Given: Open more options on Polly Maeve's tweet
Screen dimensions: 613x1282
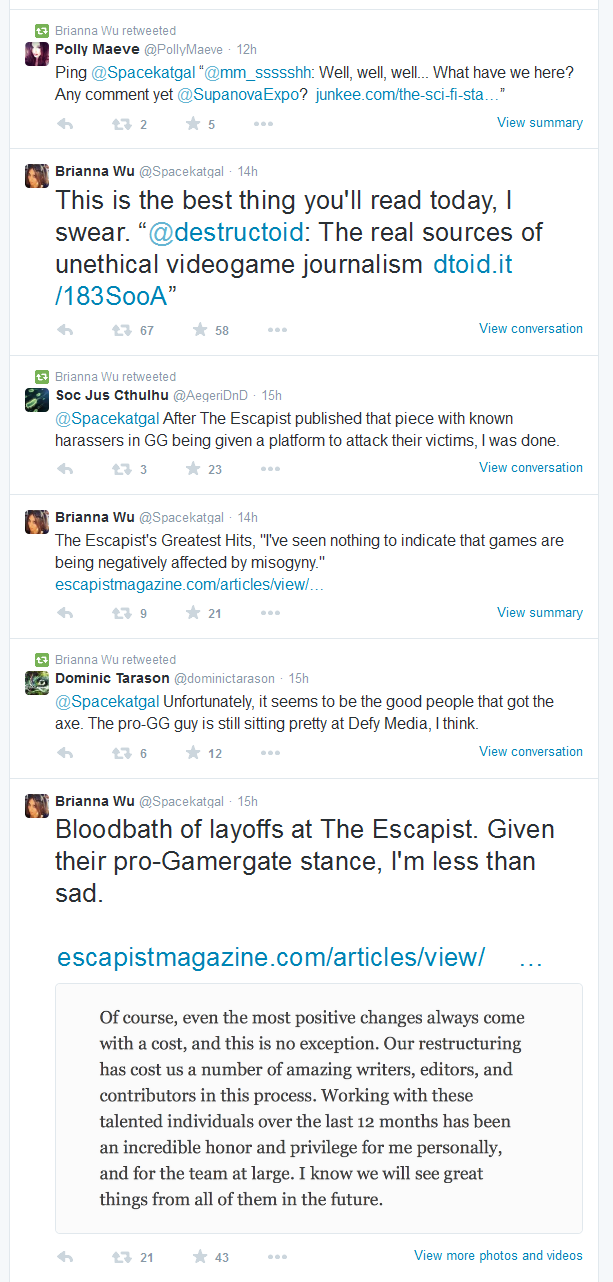Looking at the screenshot, I should [264, 124].
